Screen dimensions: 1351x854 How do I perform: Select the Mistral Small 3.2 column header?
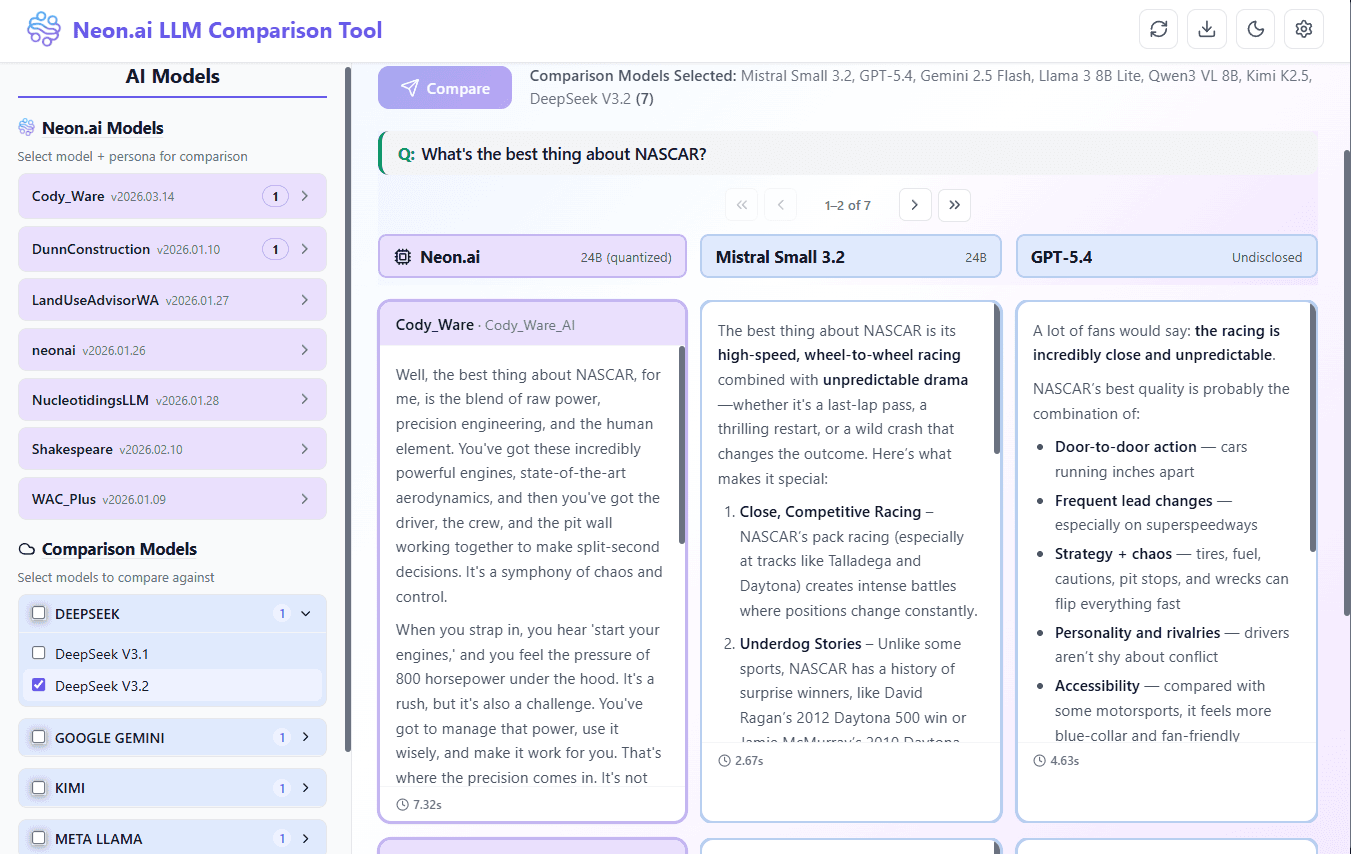point(851,257)
